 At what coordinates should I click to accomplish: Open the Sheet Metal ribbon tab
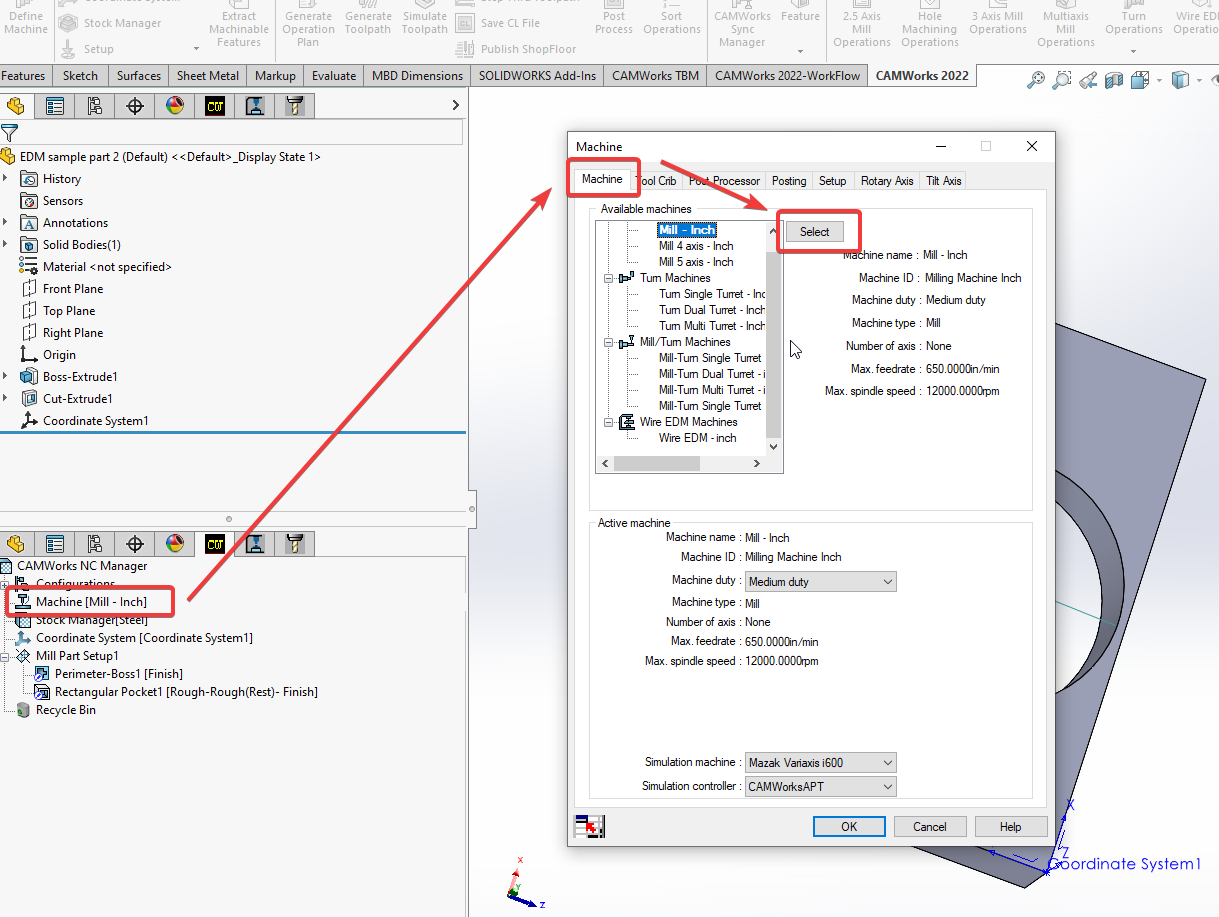pyautogui.click(x=208, y=76)
